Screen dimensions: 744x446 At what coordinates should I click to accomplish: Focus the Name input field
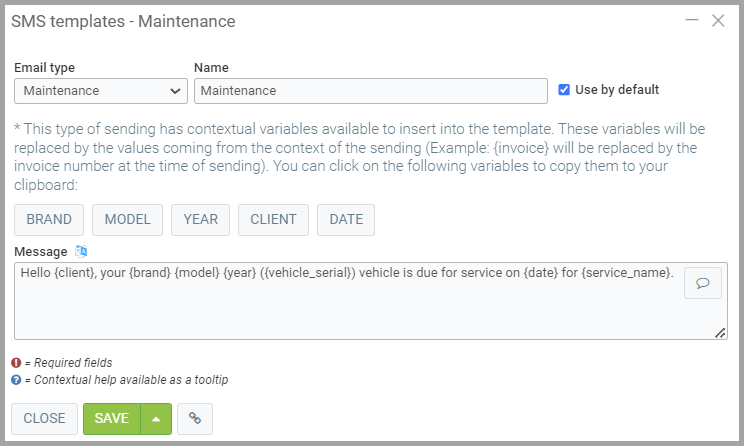[x=371, y=91]
